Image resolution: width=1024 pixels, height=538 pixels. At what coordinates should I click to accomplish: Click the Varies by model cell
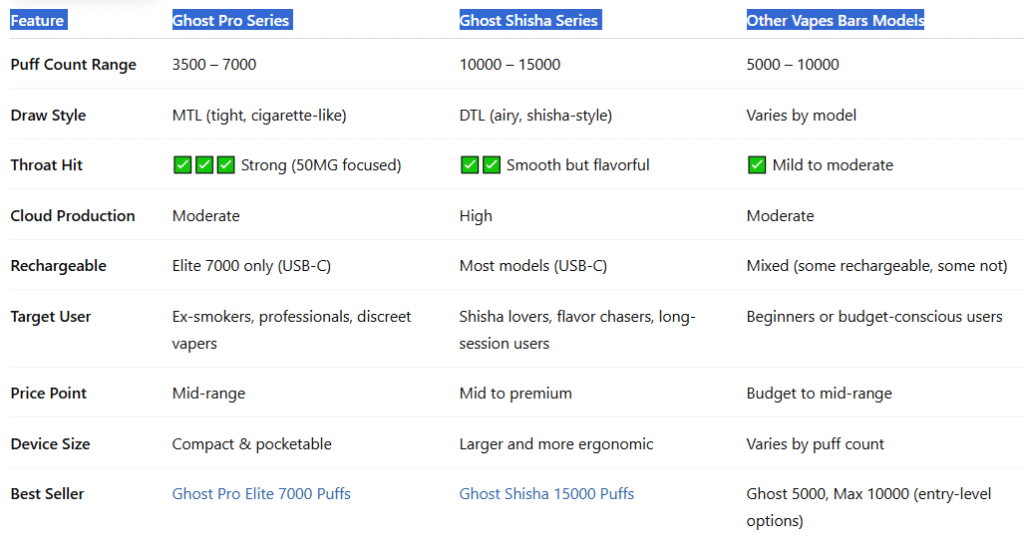(801, 116)
